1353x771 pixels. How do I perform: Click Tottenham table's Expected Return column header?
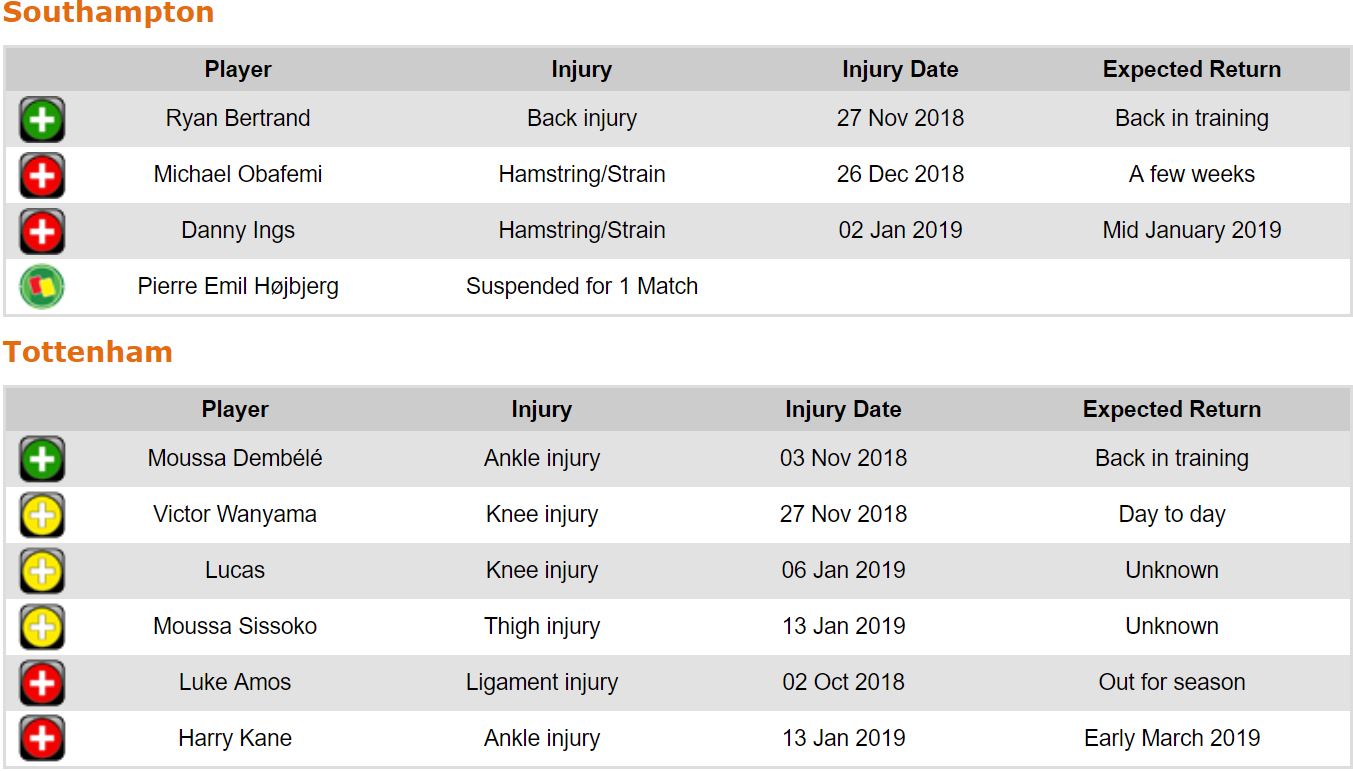pos(1171,410)
